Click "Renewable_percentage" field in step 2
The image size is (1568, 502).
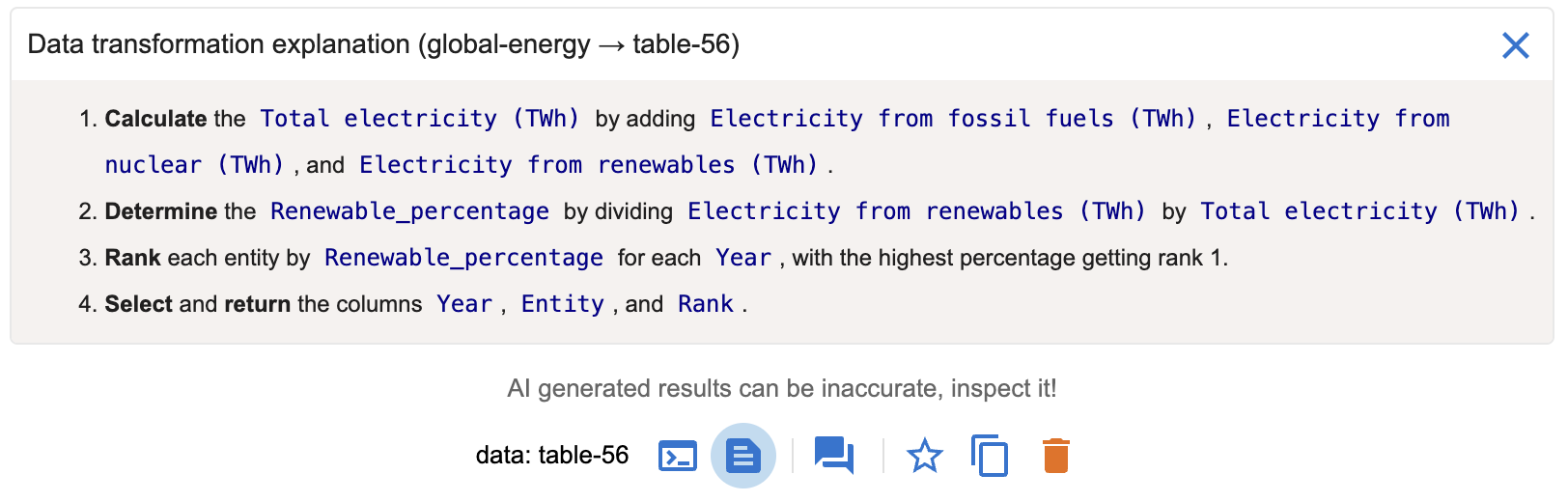(409, 211)
